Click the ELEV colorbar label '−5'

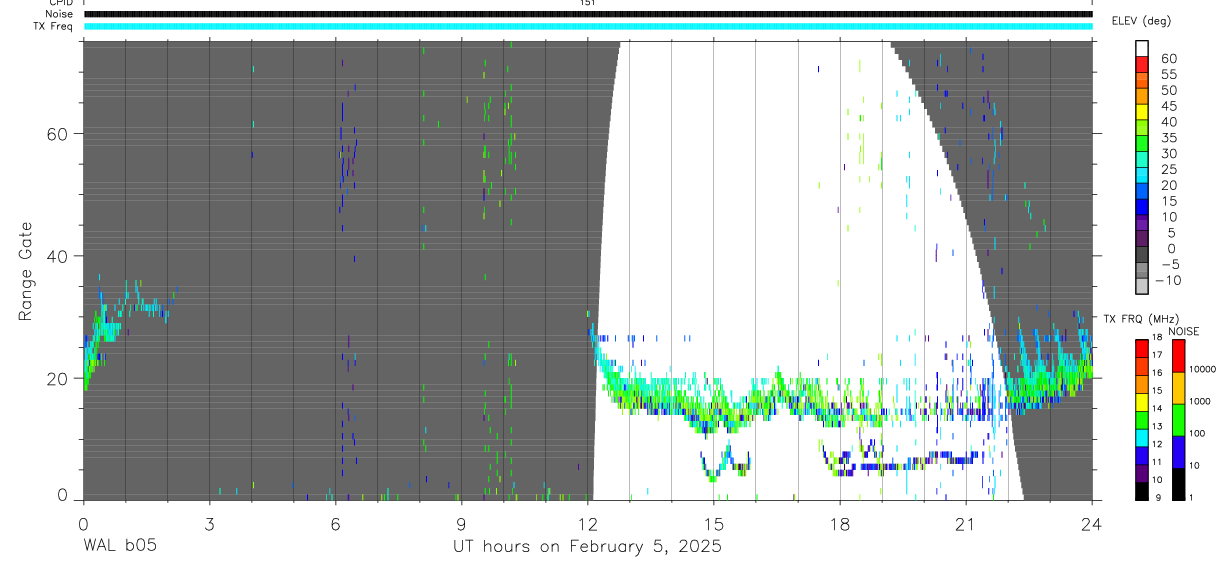coord(1169,264)
